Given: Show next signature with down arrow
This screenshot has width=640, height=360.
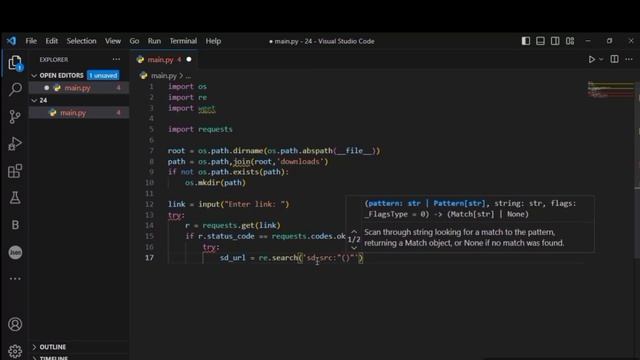Looking at the screenshot, I should tap(354, 248).
